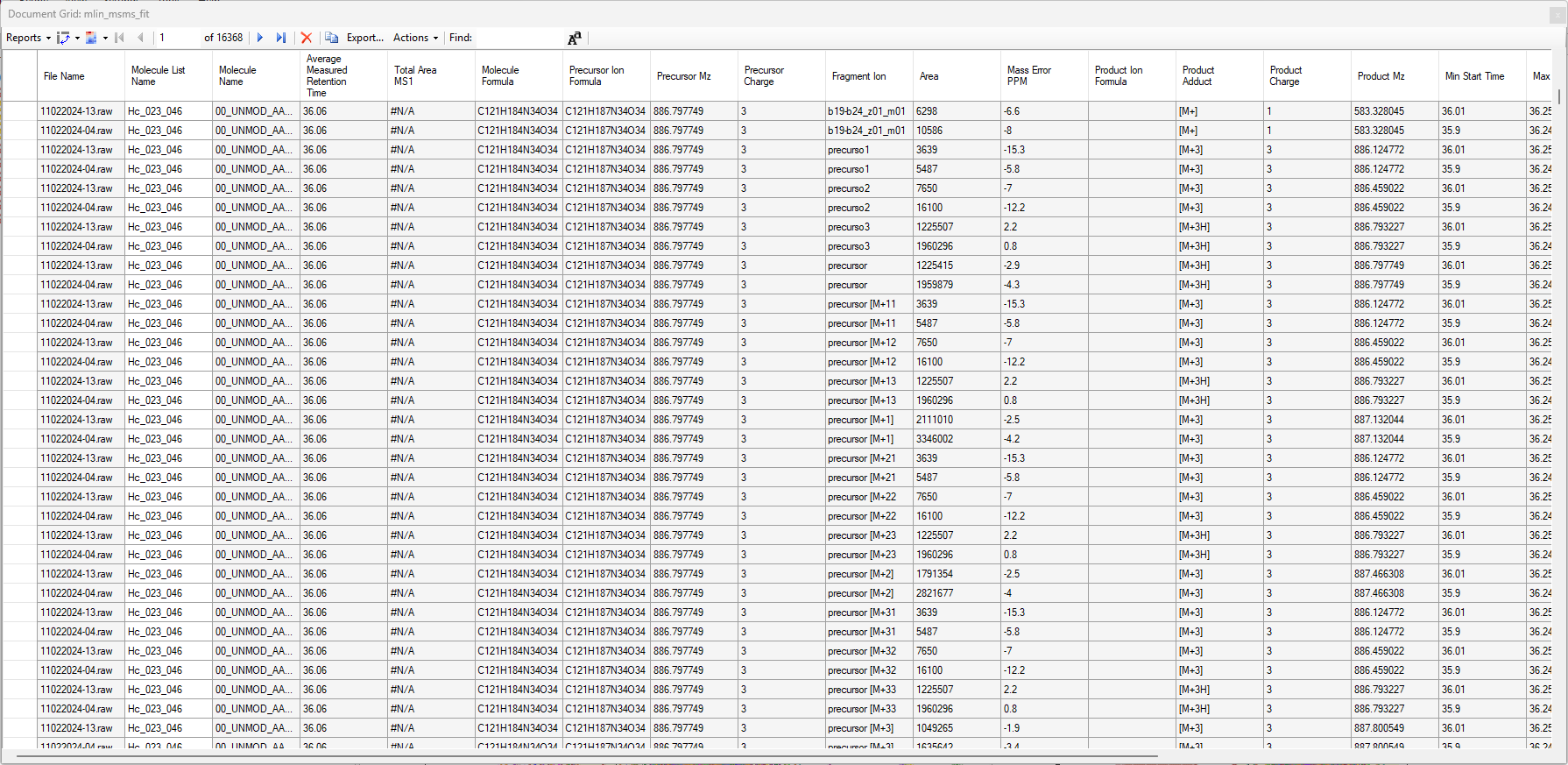This screenshot has height=765, width=1568.
Task: Expand the arrow next to heat map icon
Action: 105,38
